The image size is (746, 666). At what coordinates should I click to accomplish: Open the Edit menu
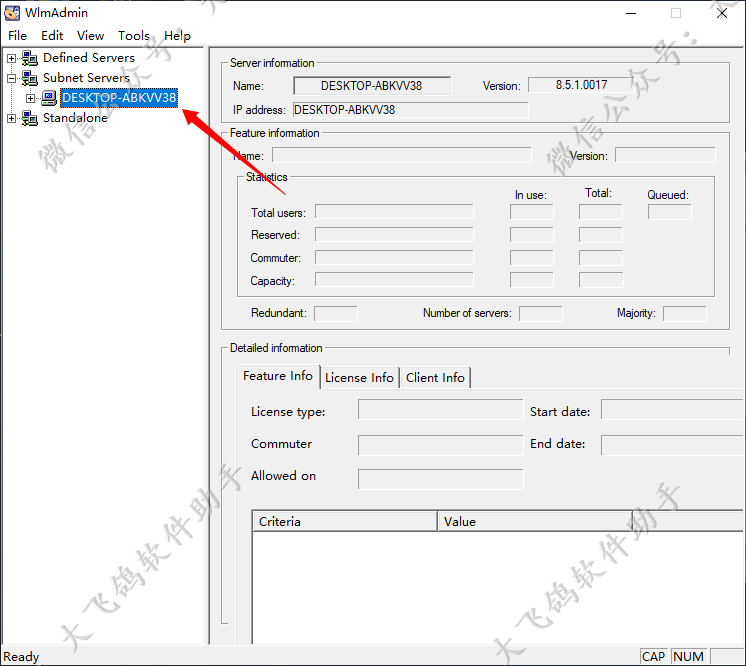tap(52, 36)
